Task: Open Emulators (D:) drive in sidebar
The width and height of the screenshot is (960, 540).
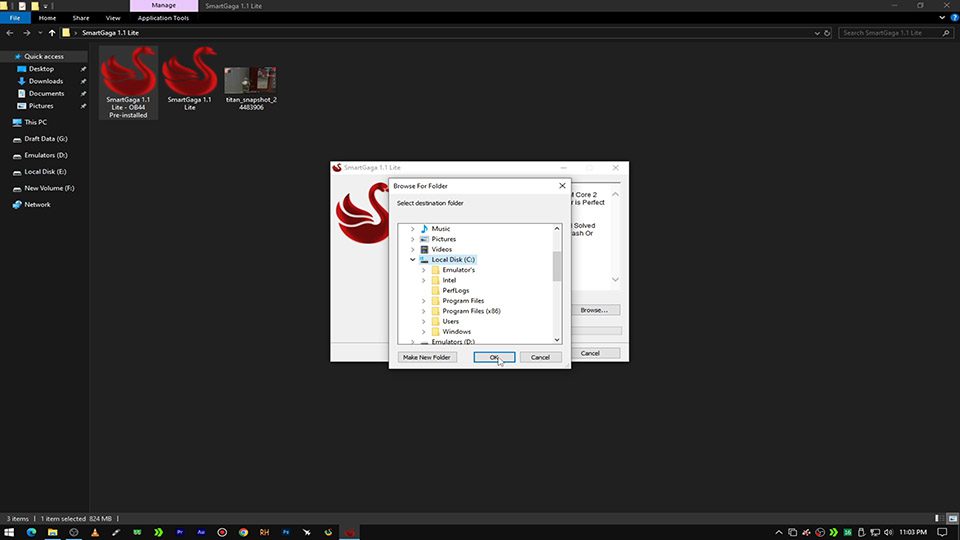Action: [x=45, y=156]
